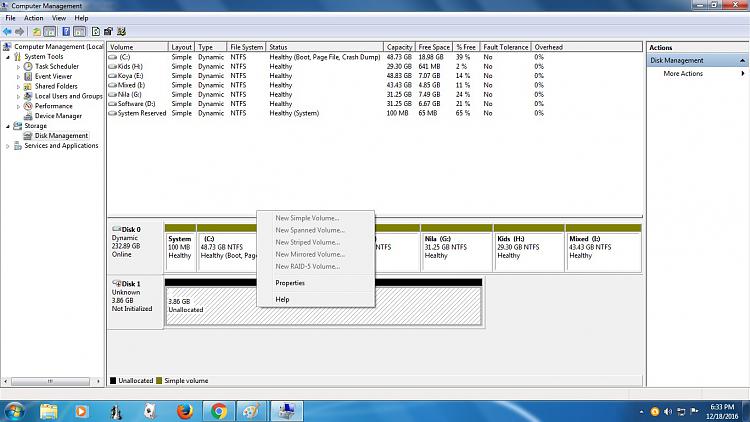Viewport: 750px width, 422px height.
Task: Open the More Actions submenu arrow
Action: 743,73
